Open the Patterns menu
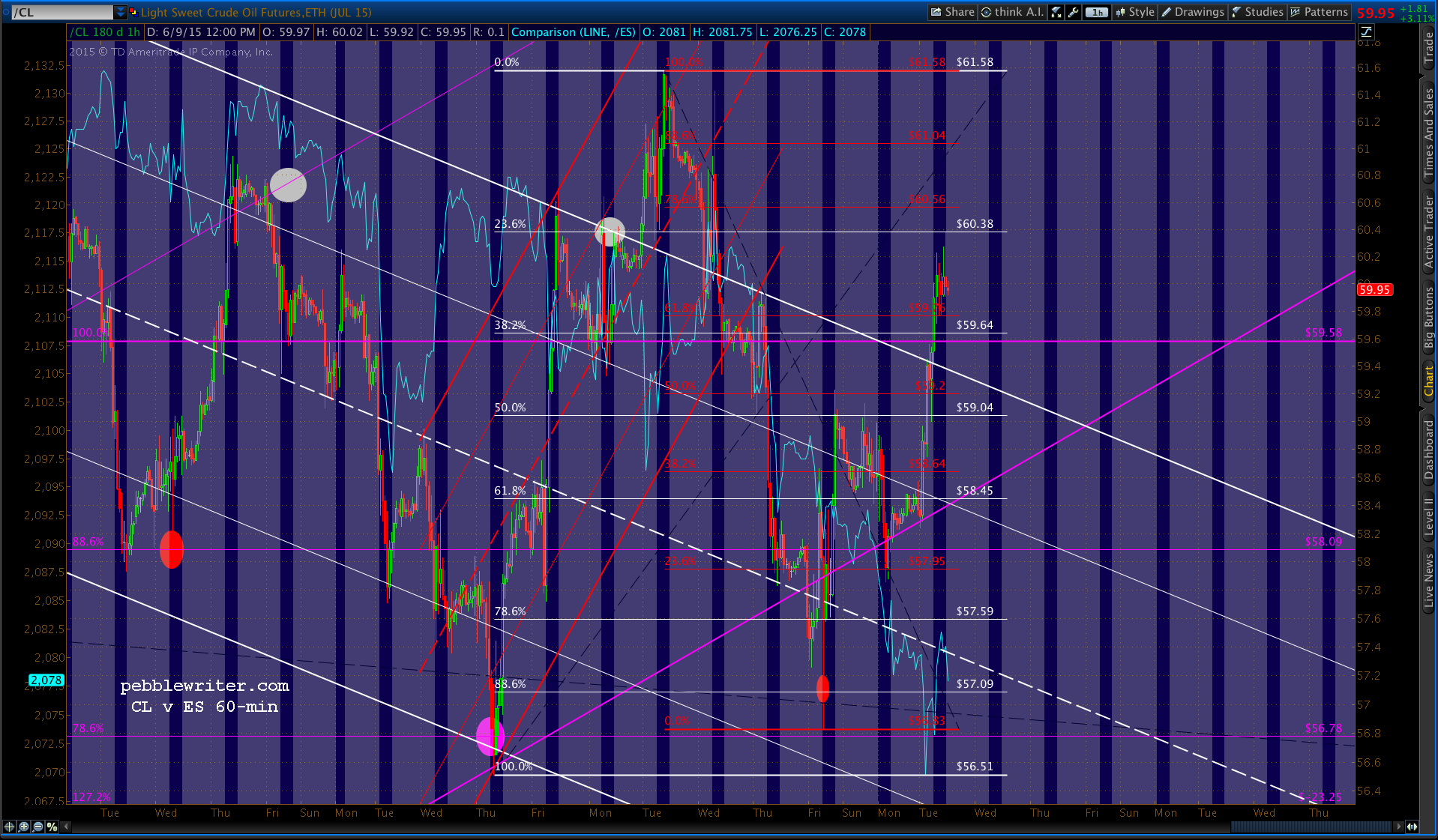 (x=1320, y=12)
